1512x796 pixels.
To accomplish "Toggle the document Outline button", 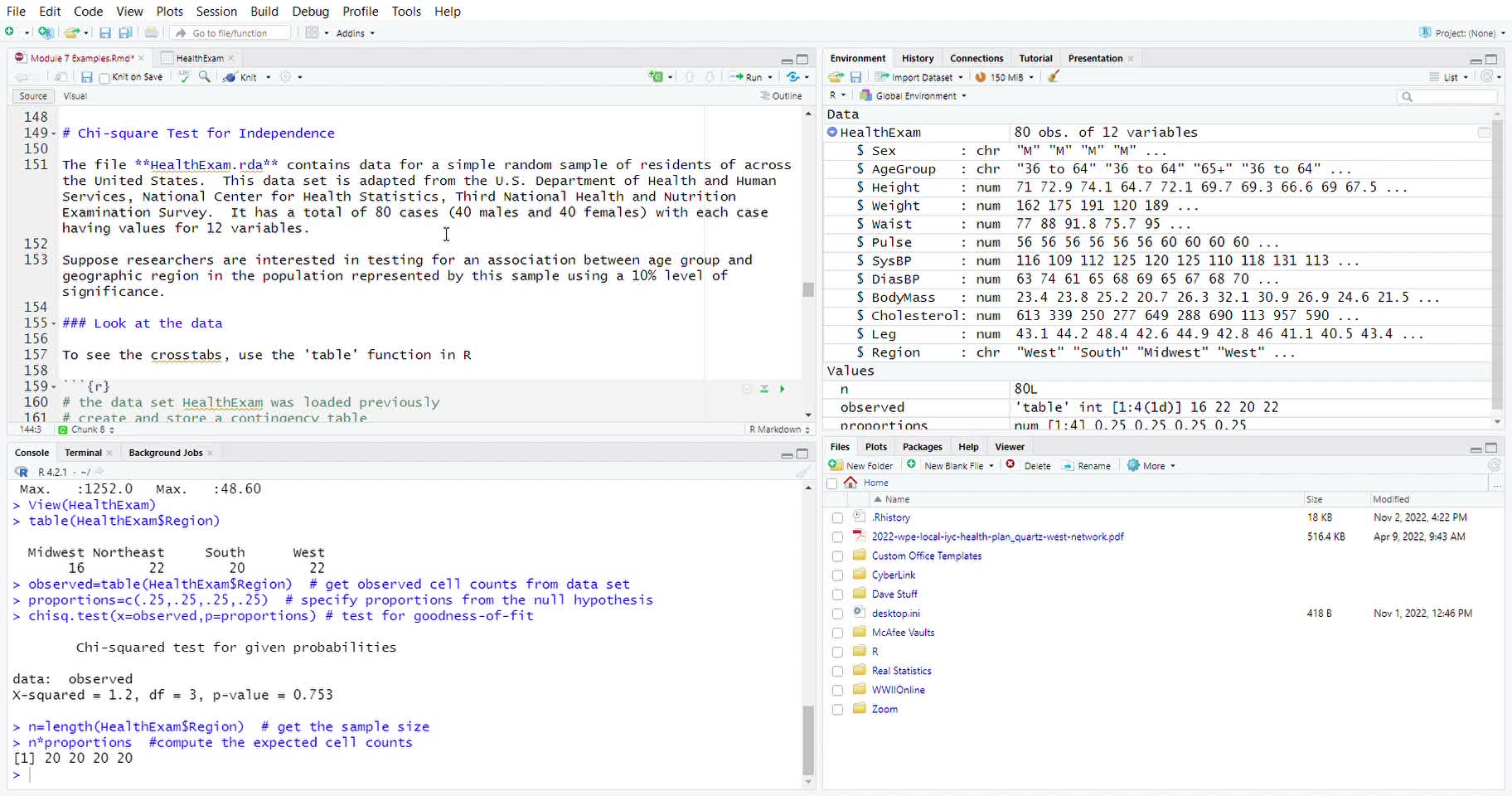I will [782, 96].
